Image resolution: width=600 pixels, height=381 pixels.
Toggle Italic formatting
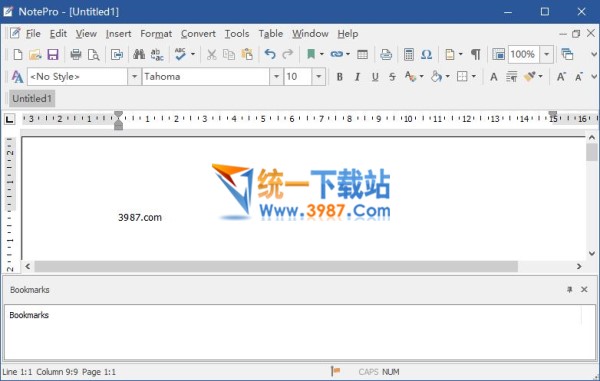(357, 77)
